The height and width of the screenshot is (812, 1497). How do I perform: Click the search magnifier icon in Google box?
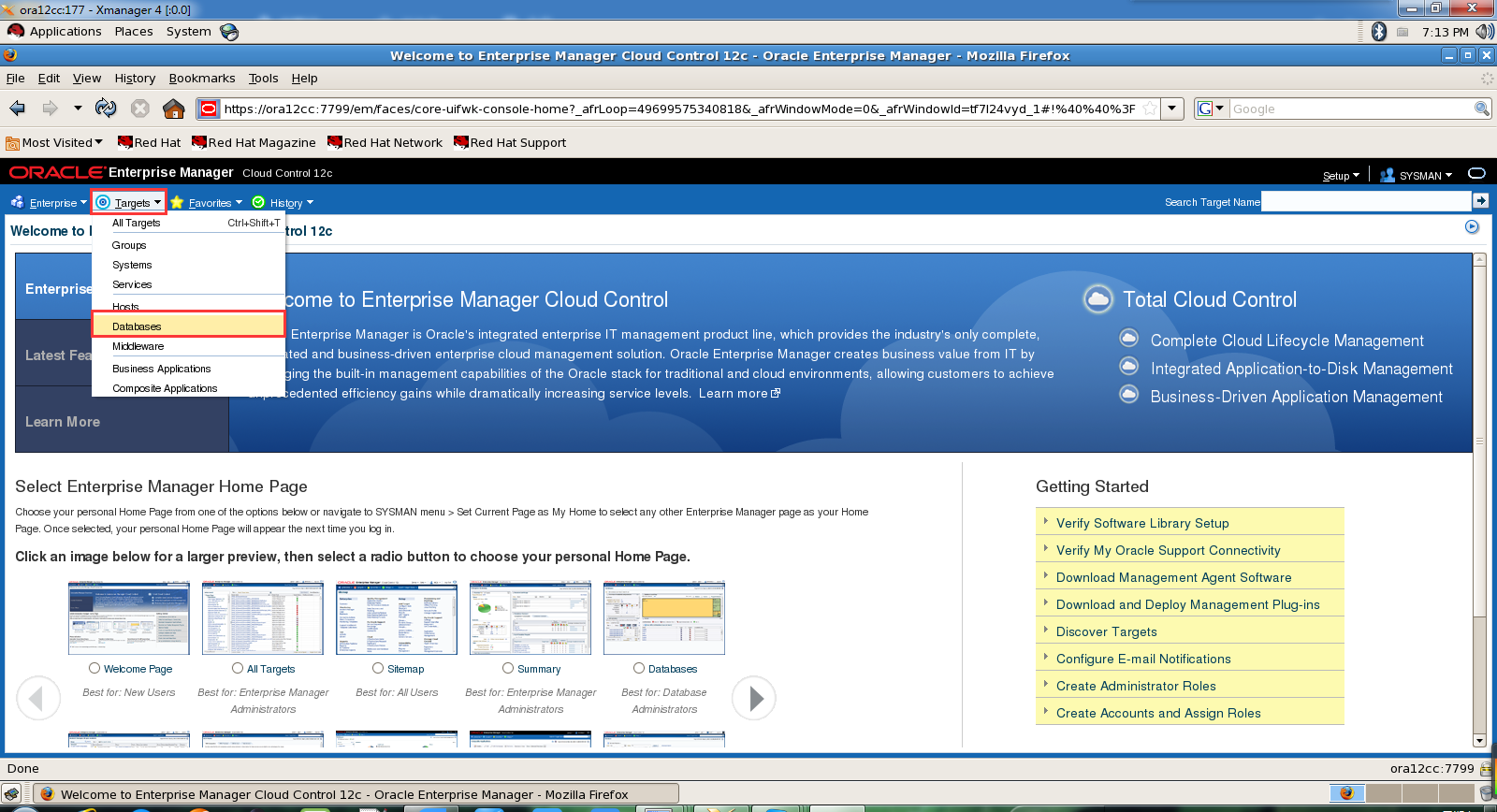pyautogui.click(x=1482, y=109)
